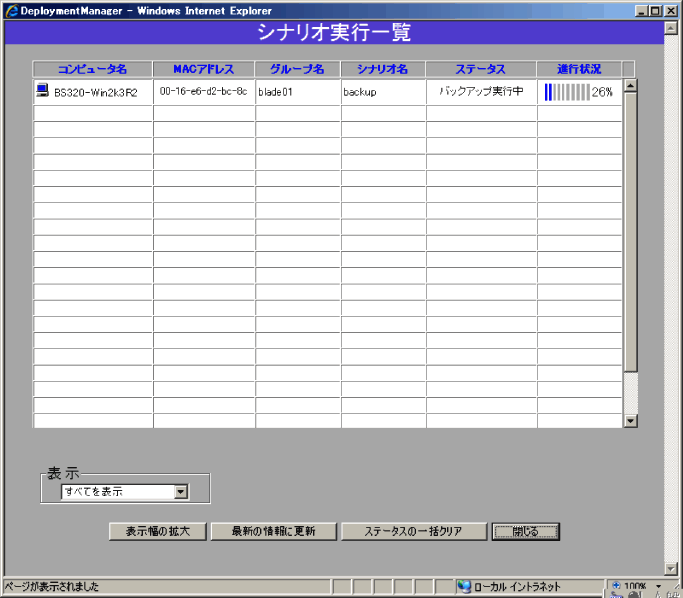Click the シナリオ名 column header
Screen dimensions: 683x598
point(383,69)
